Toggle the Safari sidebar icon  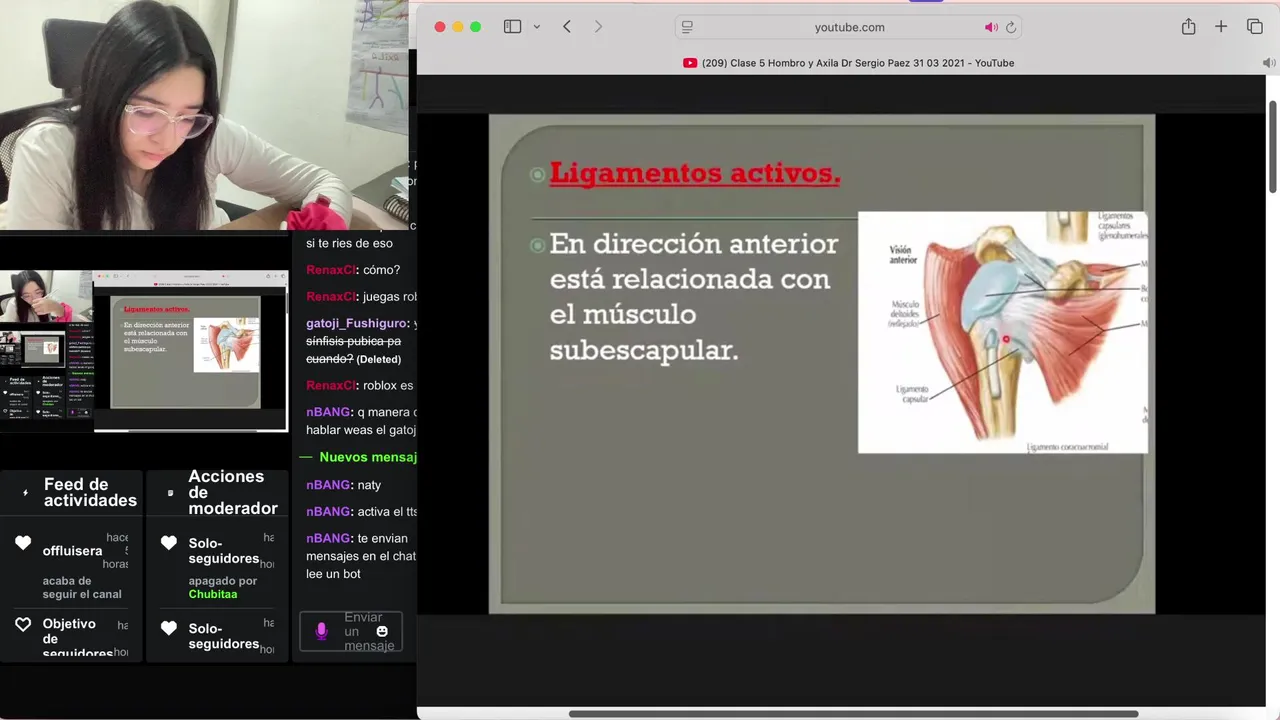click(x=512, y=27)
